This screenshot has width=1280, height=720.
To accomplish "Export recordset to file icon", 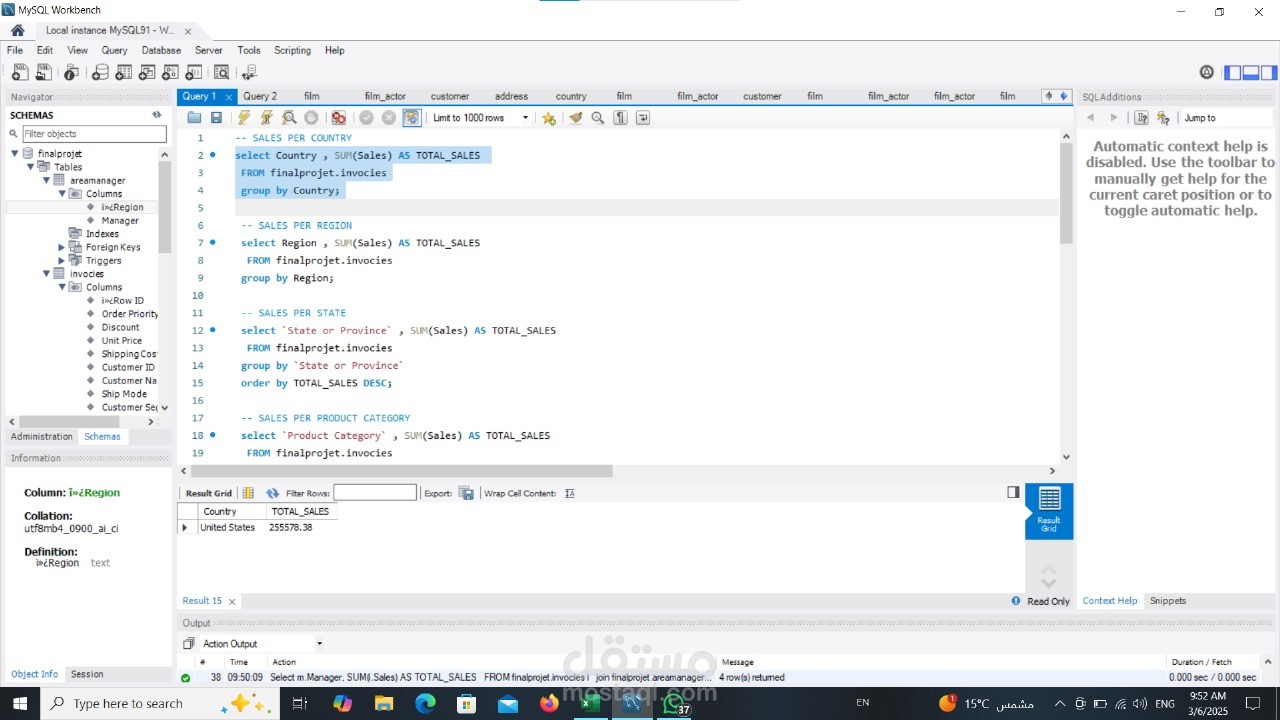I will tap(466, 493).
